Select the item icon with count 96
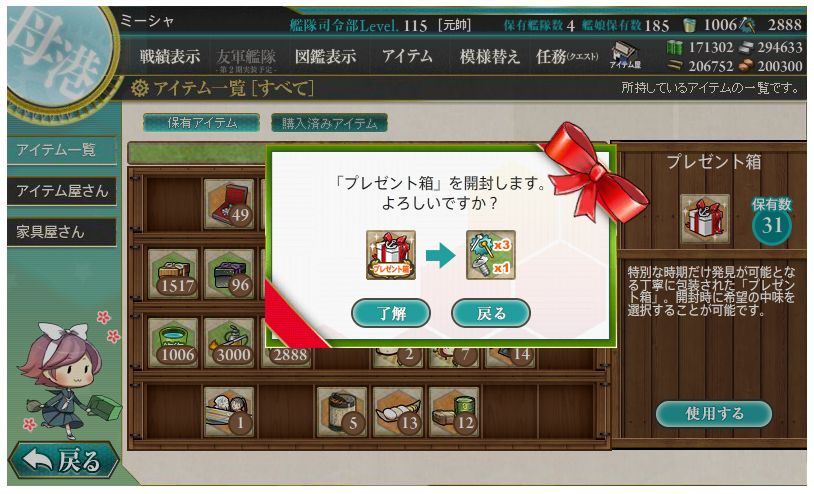Image resolution: width=814 pixels, height=494 pixels. coord(229,274)
